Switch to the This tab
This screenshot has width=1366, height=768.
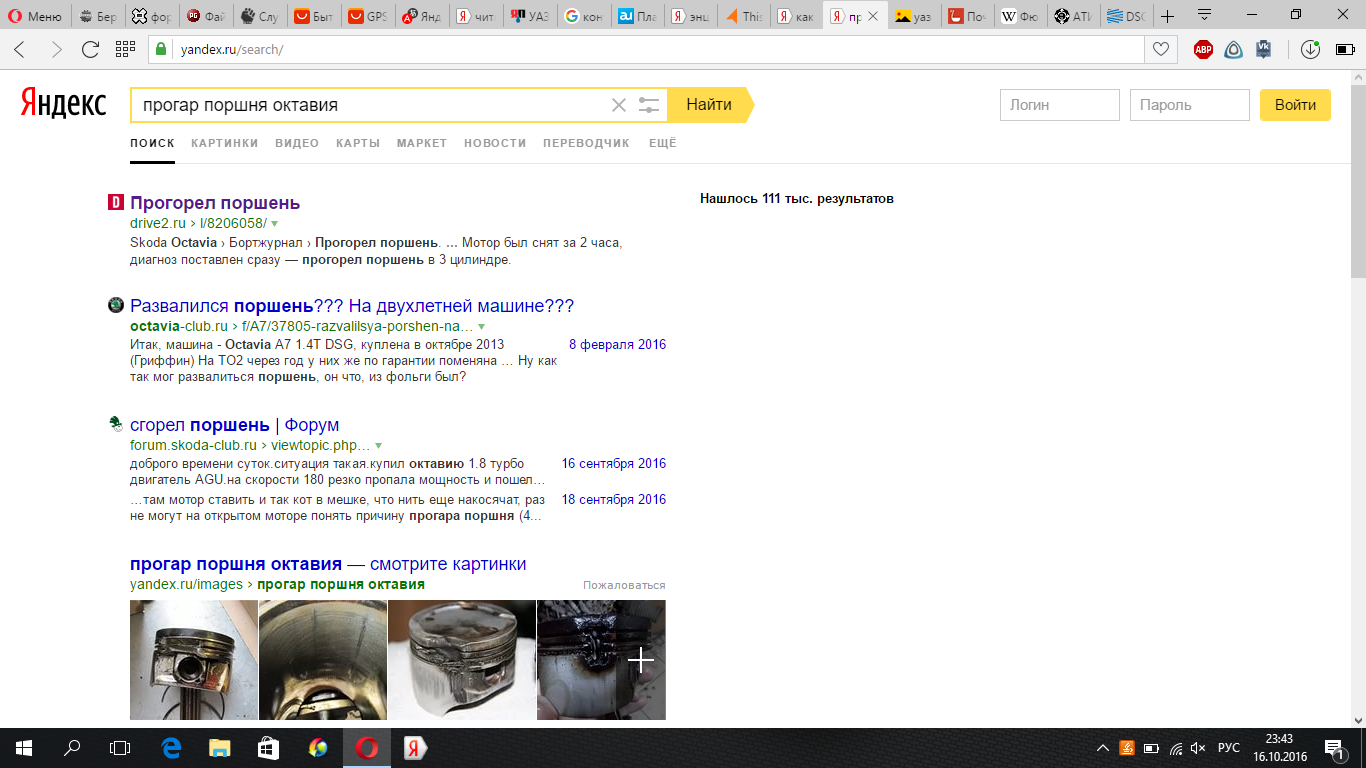pyautogui.click(x=745, y=16)
